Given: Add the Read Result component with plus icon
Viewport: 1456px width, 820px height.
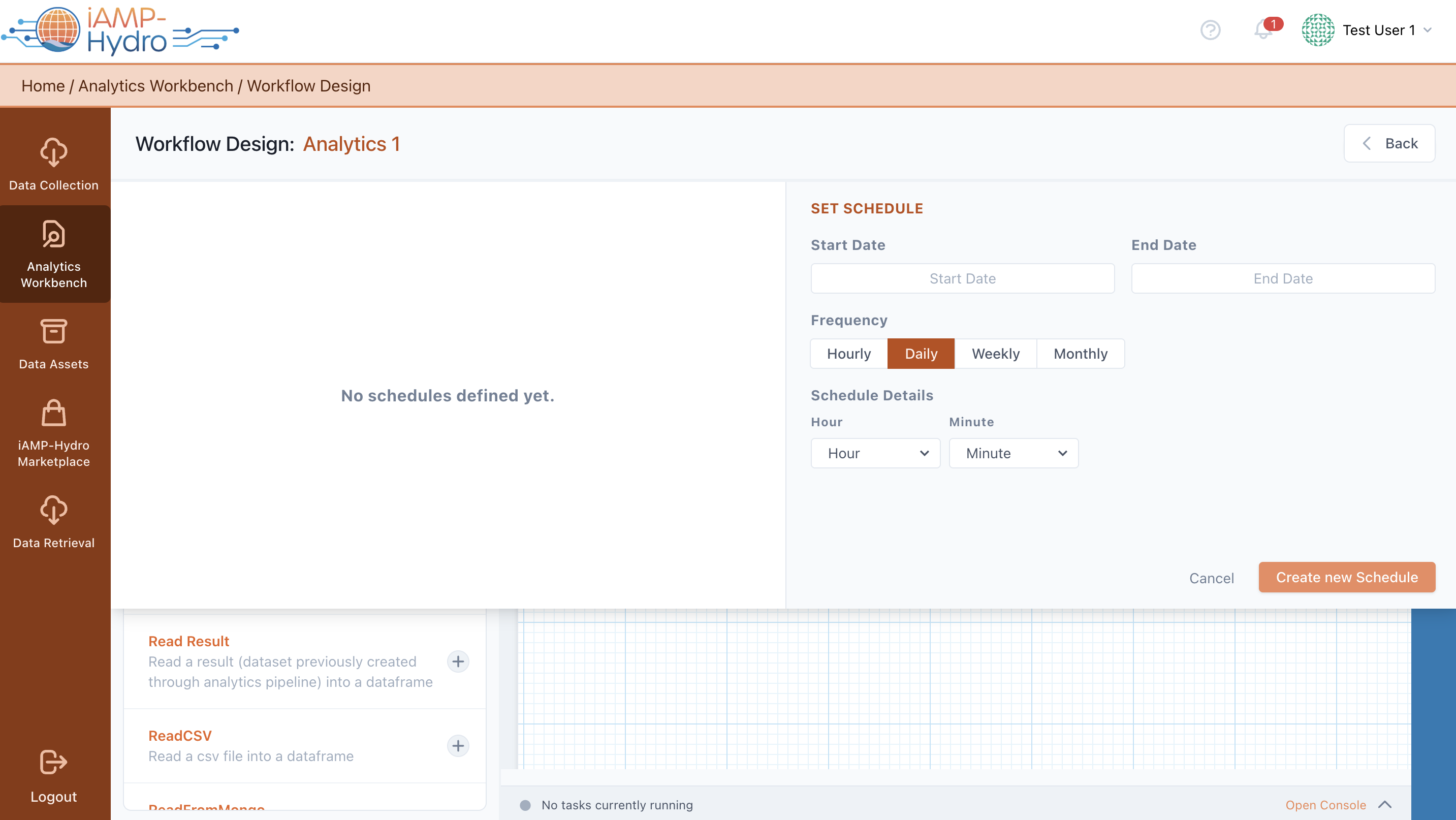Looking at the screenshot, I should coord(458,662).
